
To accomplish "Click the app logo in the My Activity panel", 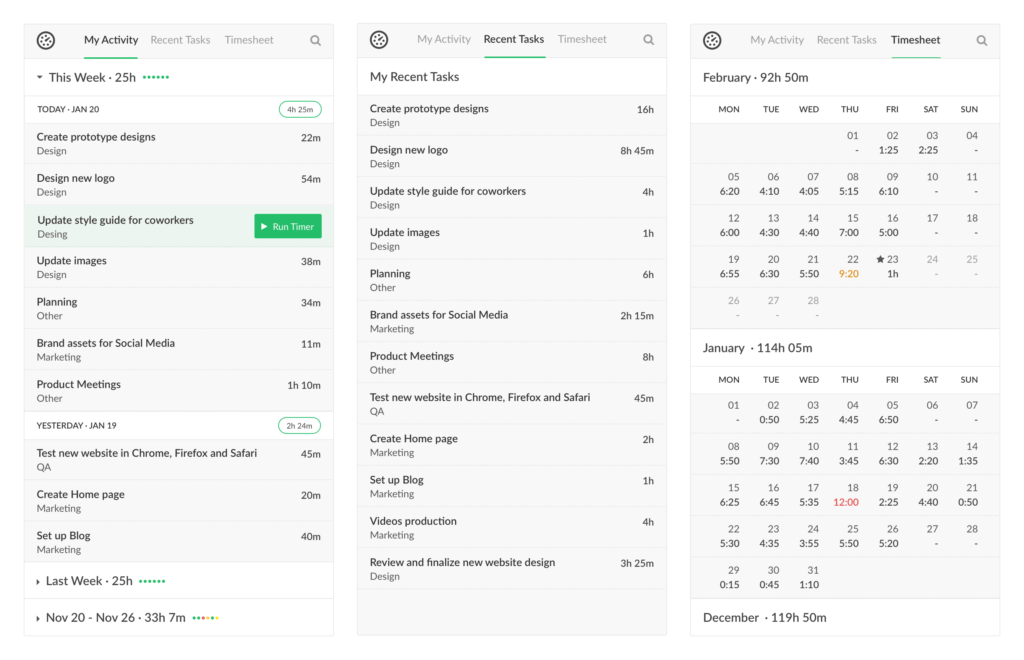I will click(46, 40).
